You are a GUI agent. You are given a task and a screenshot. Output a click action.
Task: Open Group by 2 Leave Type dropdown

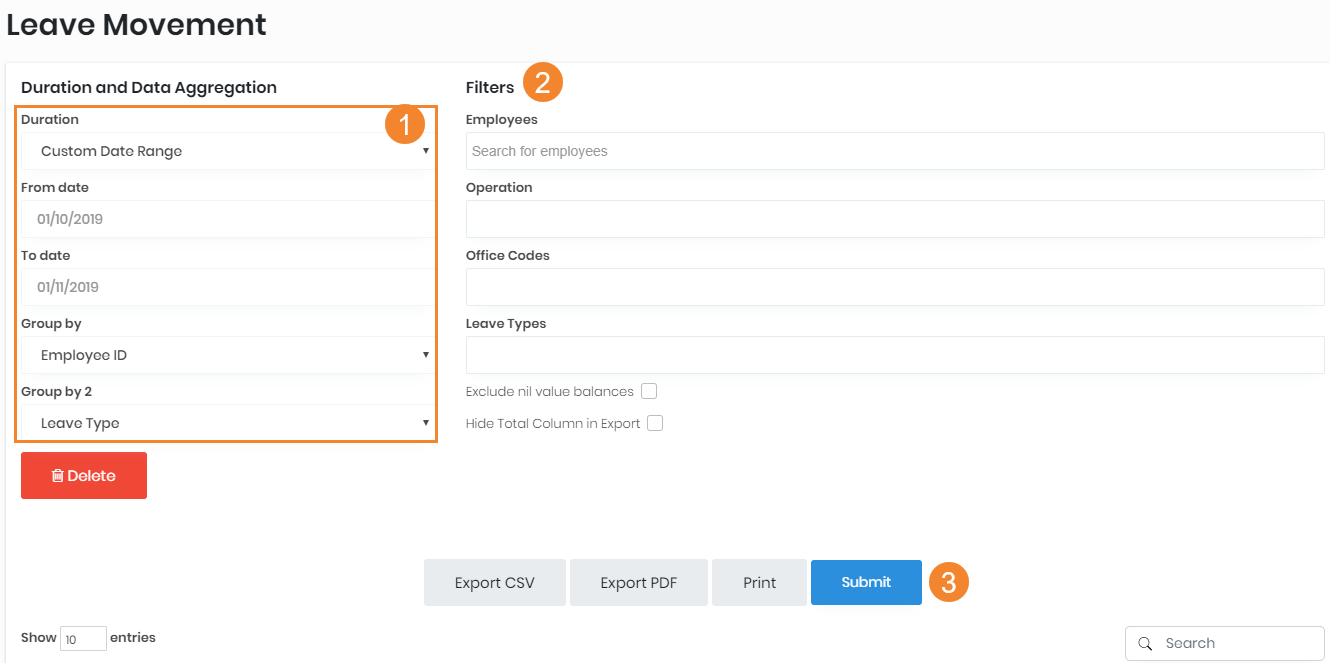point(227,423)
